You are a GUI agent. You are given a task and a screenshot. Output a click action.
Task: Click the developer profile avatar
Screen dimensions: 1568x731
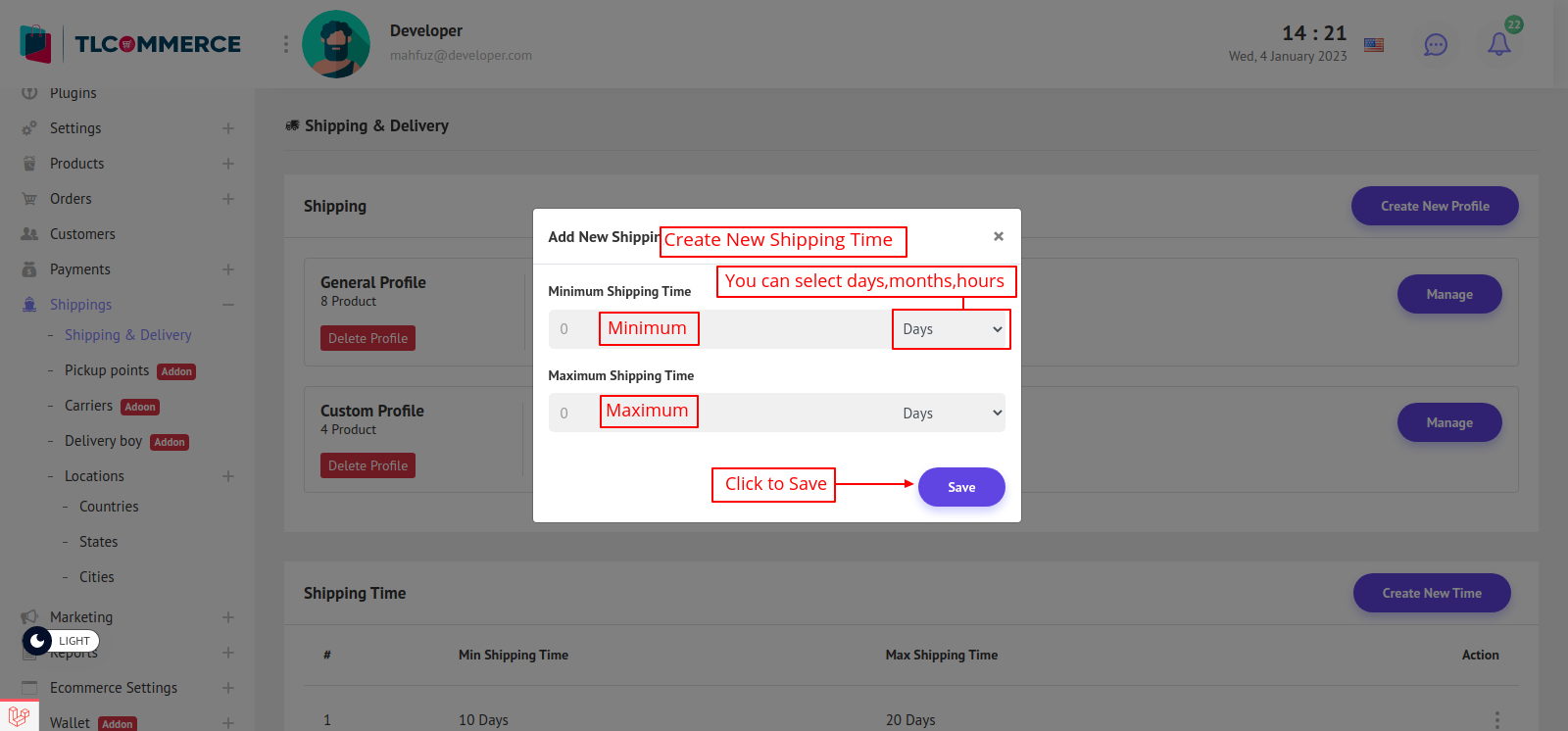(x=336, y=44)
